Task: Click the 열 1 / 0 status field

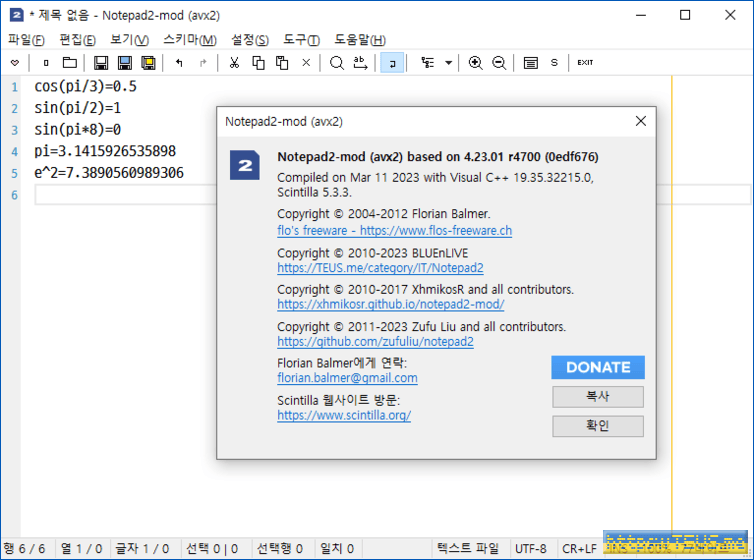Action: click(x=82, y=548)
